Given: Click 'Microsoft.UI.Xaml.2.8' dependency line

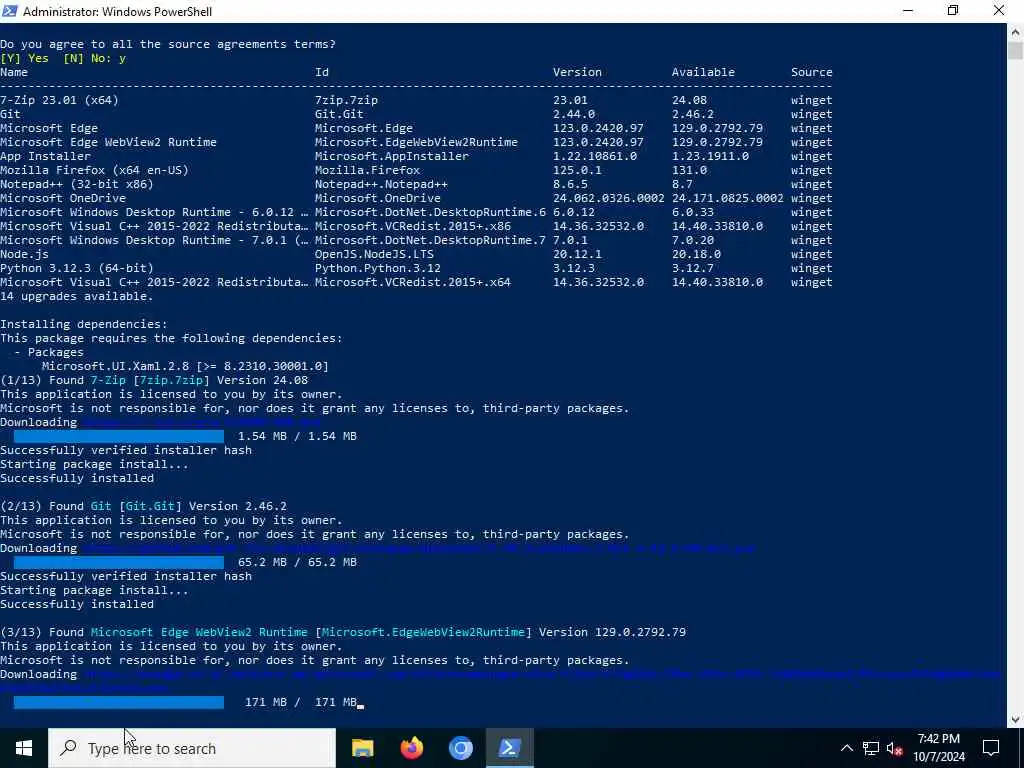Looking at the screenshot, I should 185,366.
